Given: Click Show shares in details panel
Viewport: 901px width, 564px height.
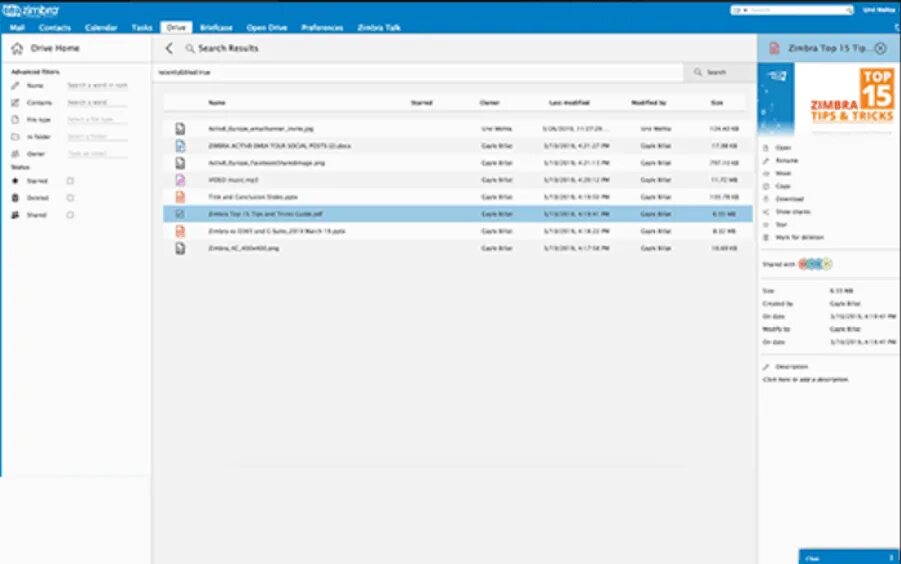Looking at the screenshot, I should [x=792, y=211].
